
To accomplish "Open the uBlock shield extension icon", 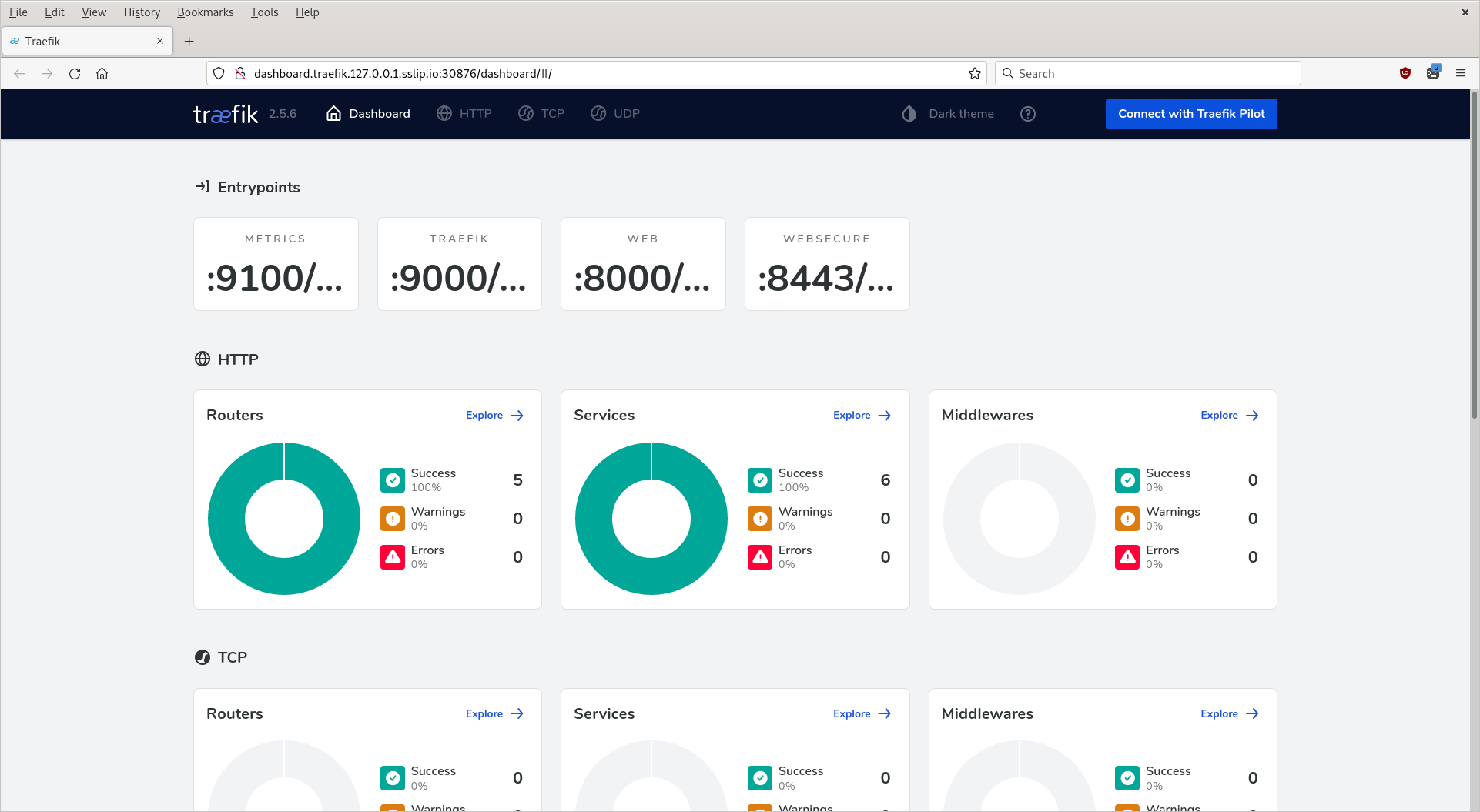I will pyautogui.click(x=1405, y=74).
